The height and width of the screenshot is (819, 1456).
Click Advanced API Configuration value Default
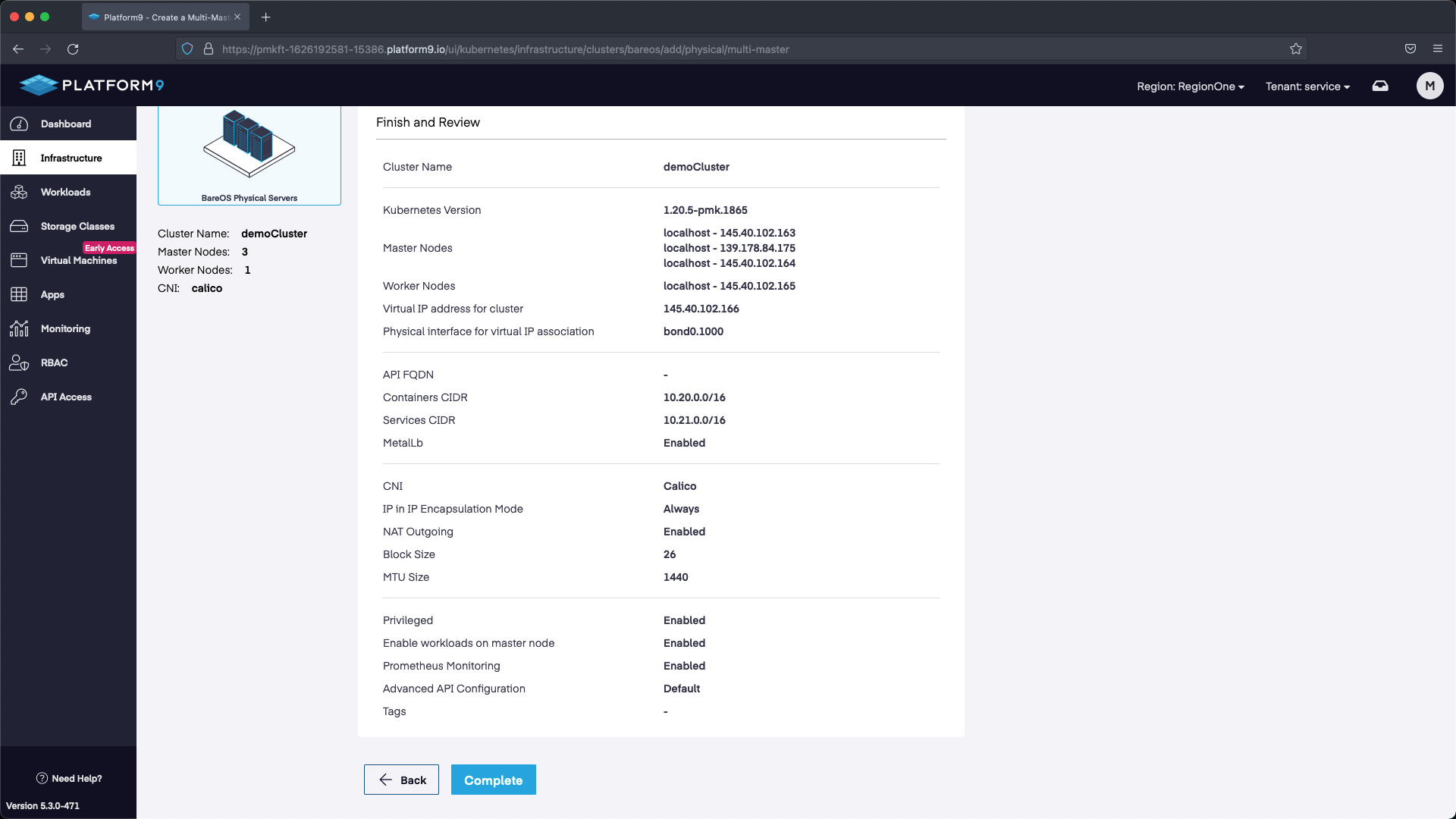point(682,689)
